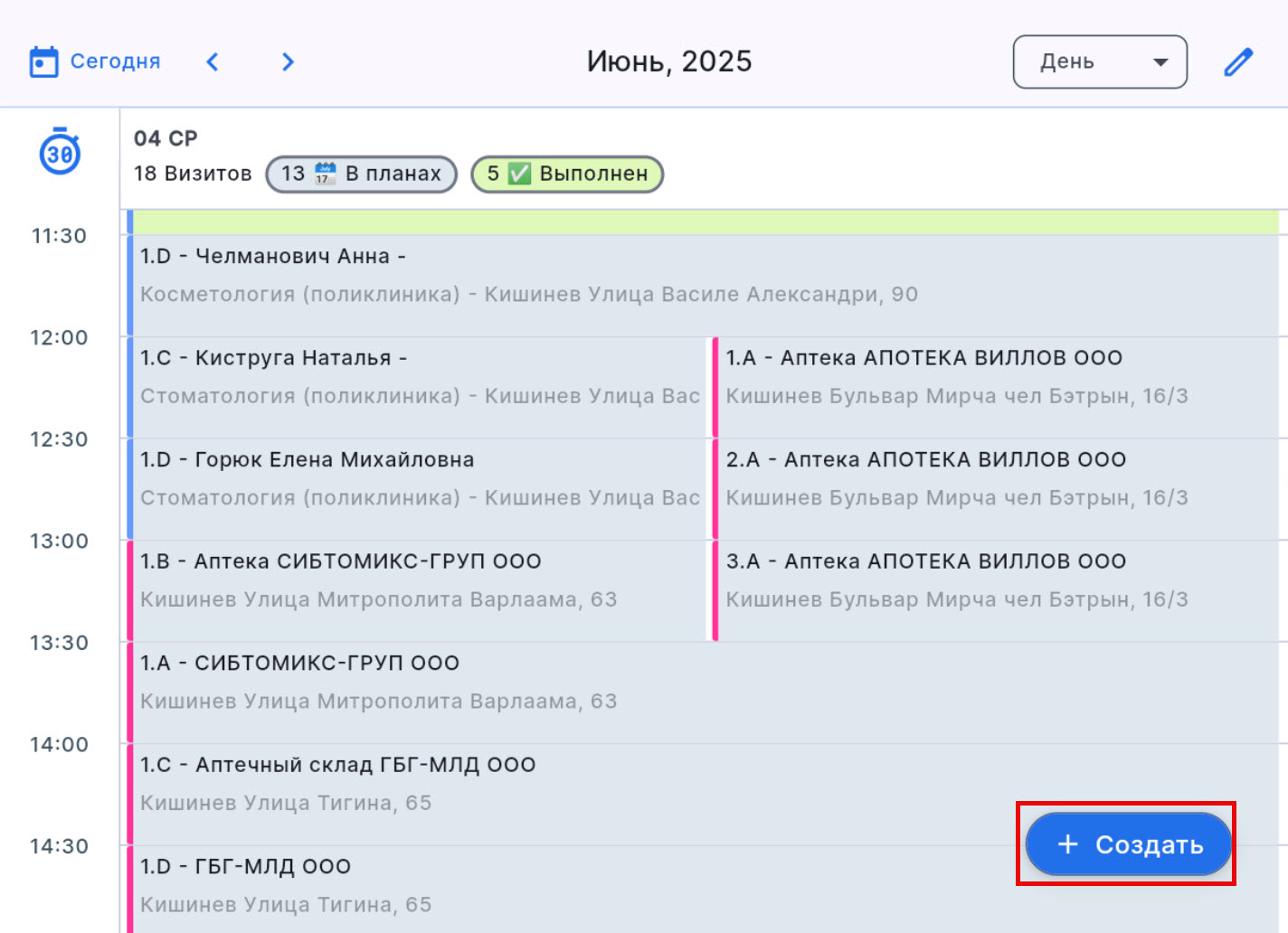Click the calendar icon next to Сегодня

coord(43,61)
